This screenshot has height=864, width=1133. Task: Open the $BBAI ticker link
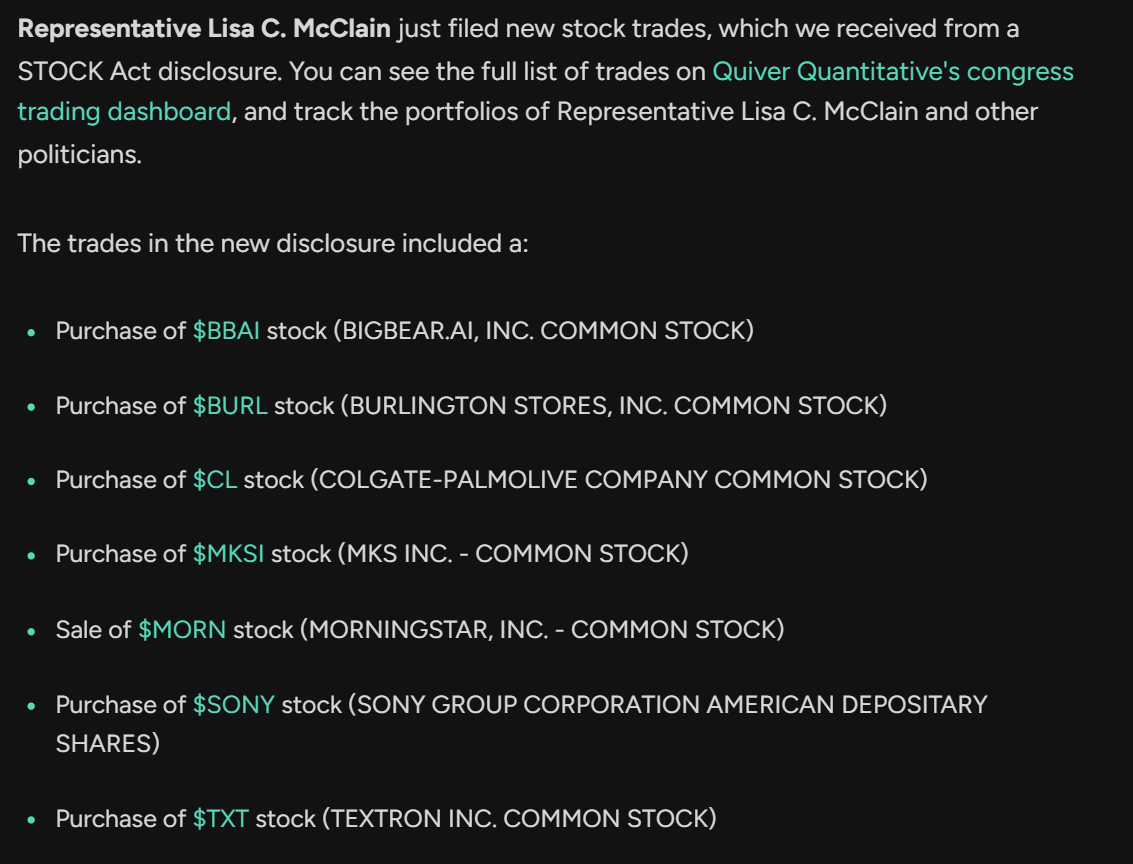(226, 331)
